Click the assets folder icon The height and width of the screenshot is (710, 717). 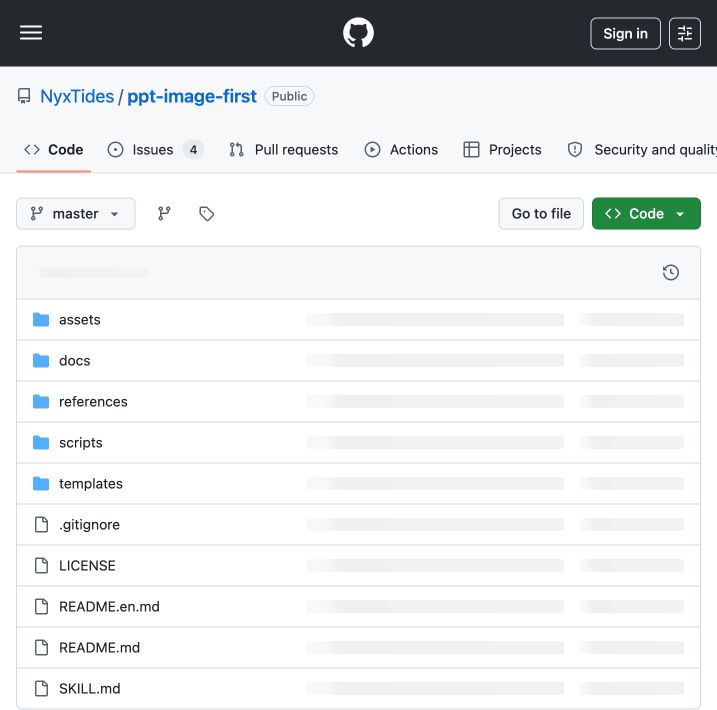tap(41, 320)
